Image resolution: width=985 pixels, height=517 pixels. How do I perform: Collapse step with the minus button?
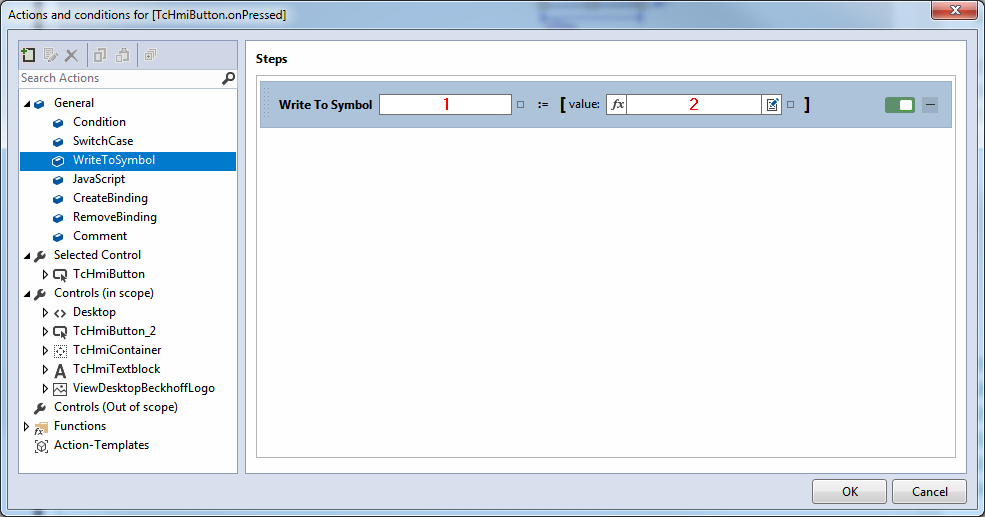(x=930, y=105)
